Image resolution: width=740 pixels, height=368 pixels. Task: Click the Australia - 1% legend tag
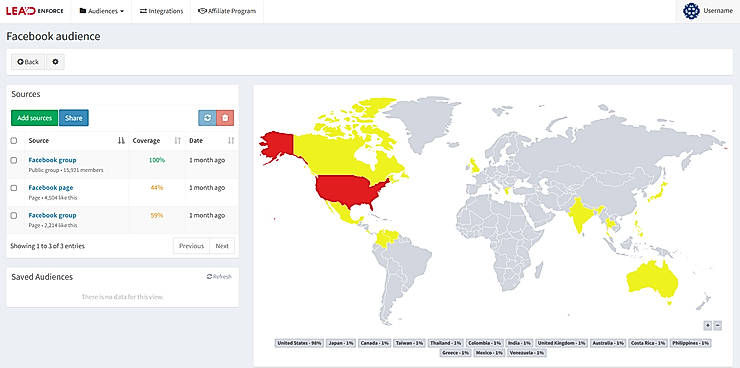coord(608,343)
